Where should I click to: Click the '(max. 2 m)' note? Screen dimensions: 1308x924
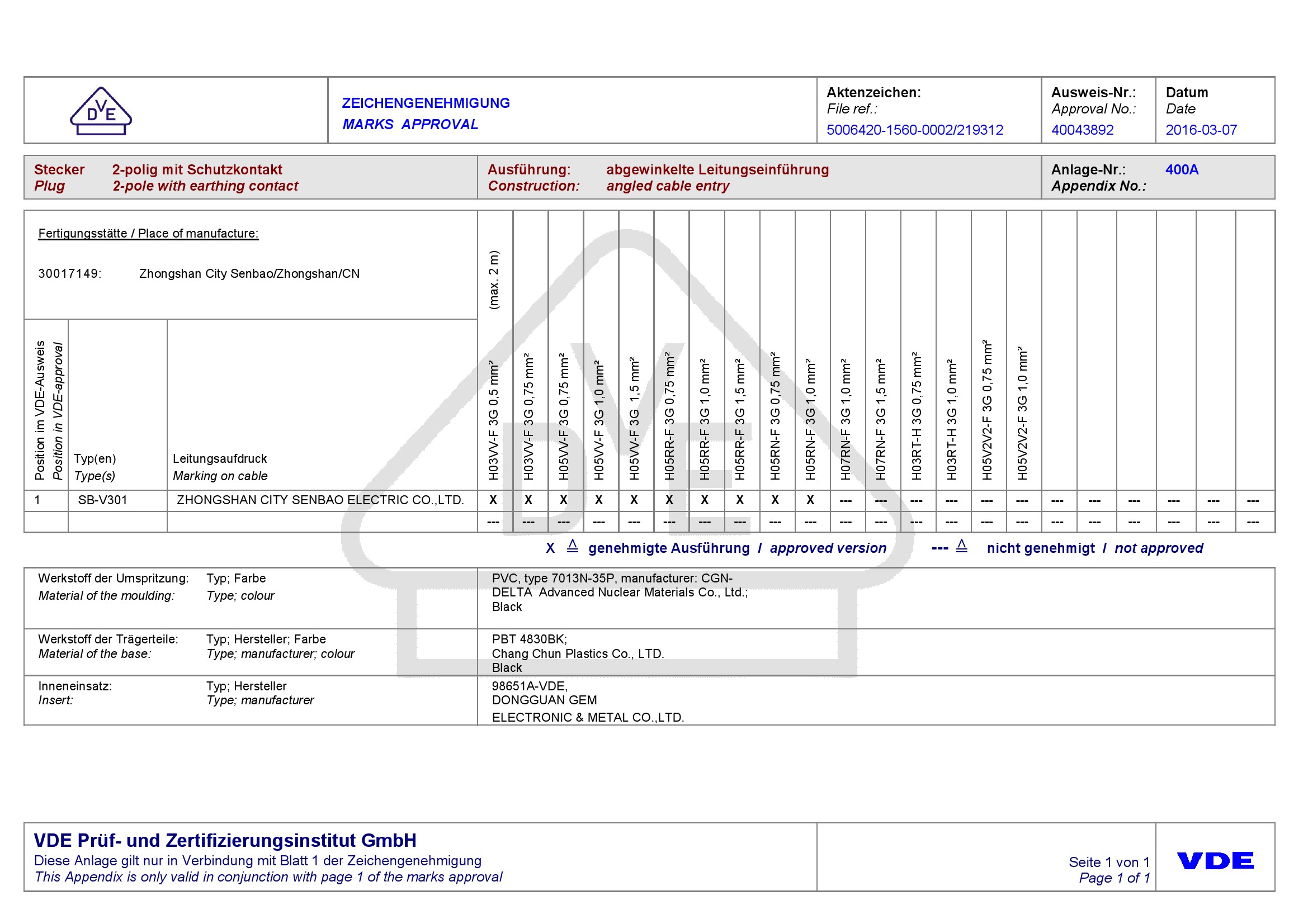(493, 280)
